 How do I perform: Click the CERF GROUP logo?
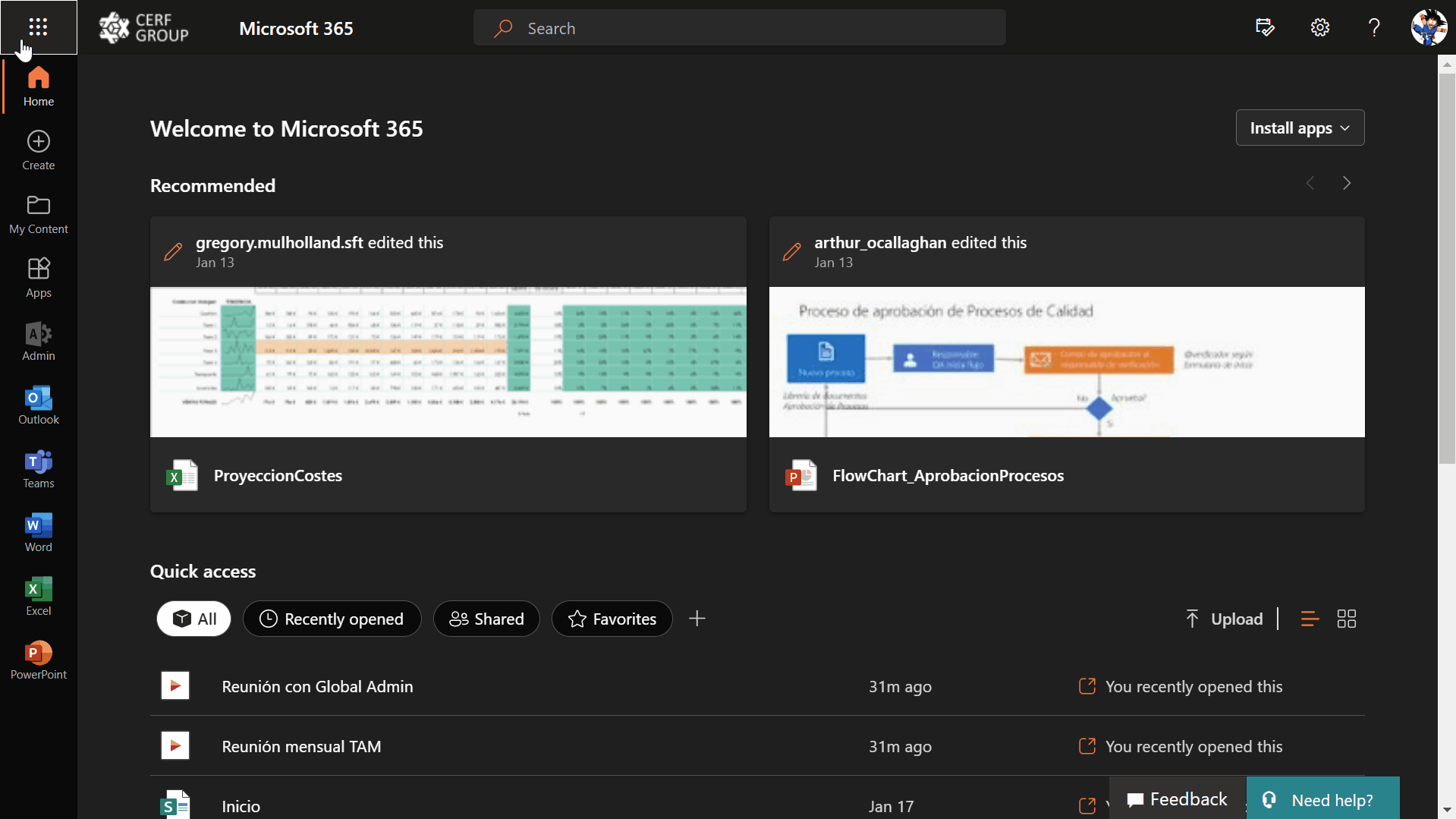(143, 28)
